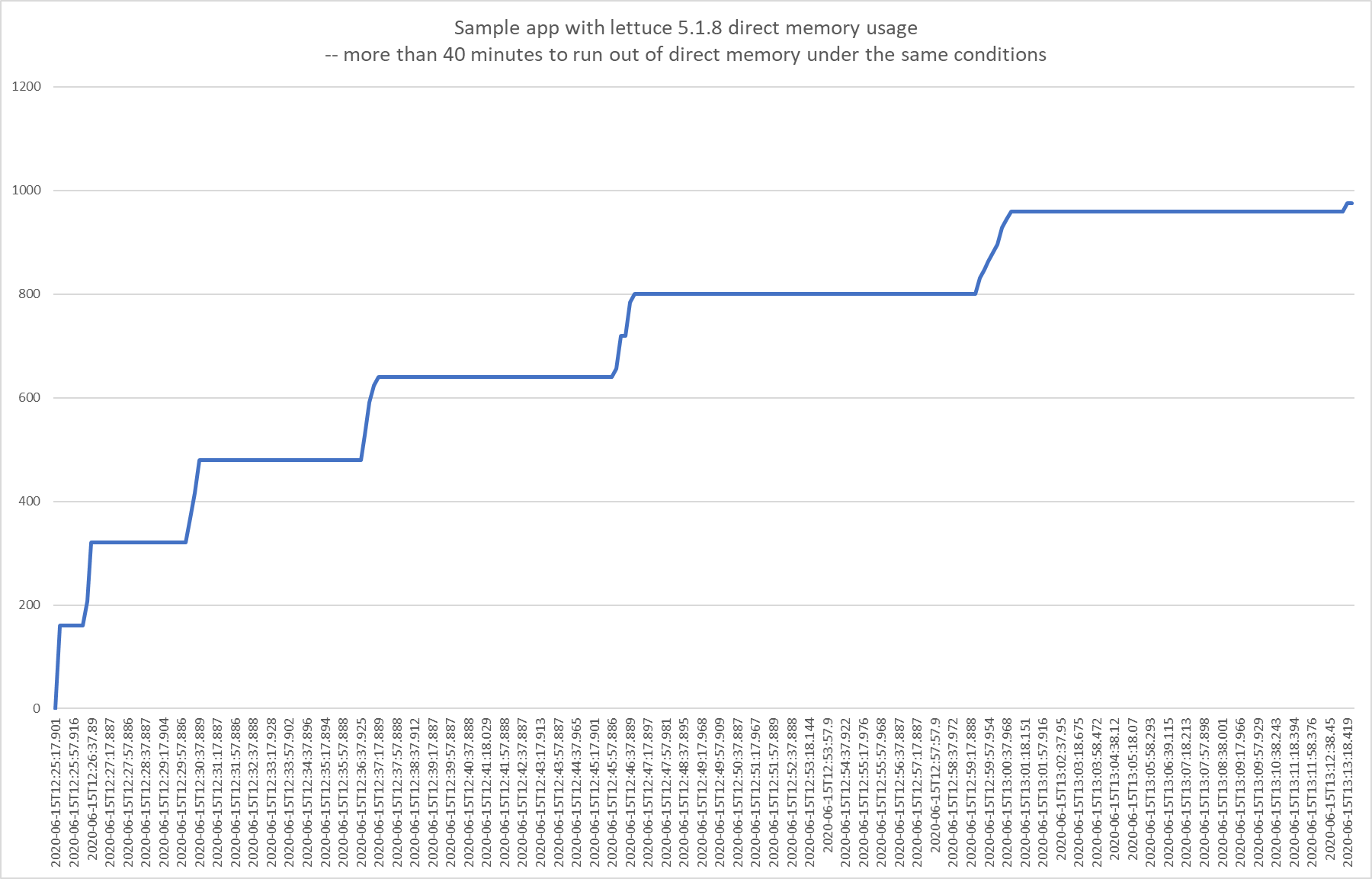Screen dimensions: 1372x879
Task: Click x-axis label "2020-06-15T12:29:57.886"
Action: (x=182, y=792)
